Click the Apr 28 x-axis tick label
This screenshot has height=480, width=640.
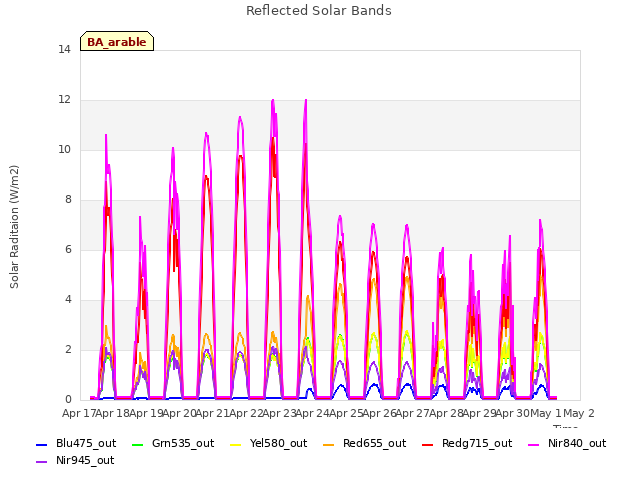pos(446,413)
